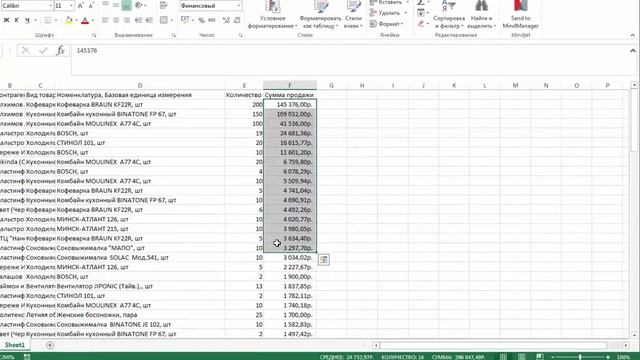Click the zoom slider handle
The image size is (640, 360).
coord(580,357)
